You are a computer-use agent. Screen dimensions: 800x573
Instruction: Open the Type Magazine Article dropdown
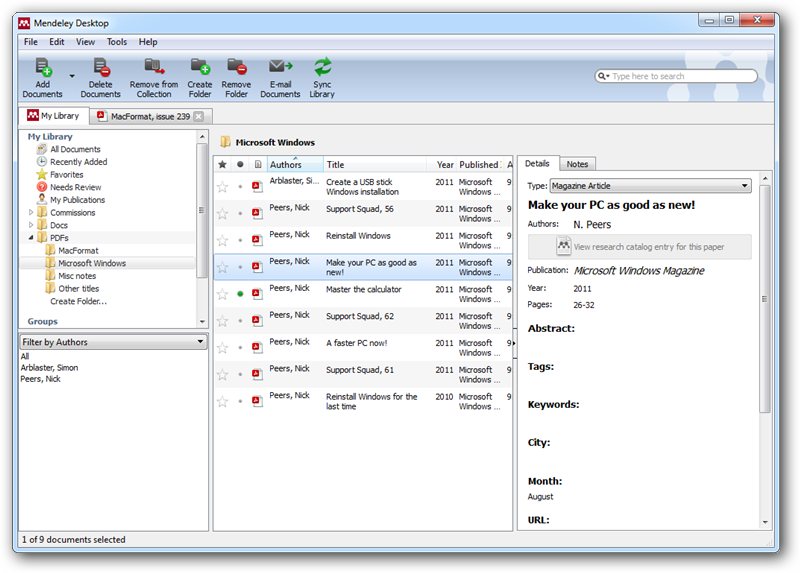pyautogui.click(x=651, y=186)
